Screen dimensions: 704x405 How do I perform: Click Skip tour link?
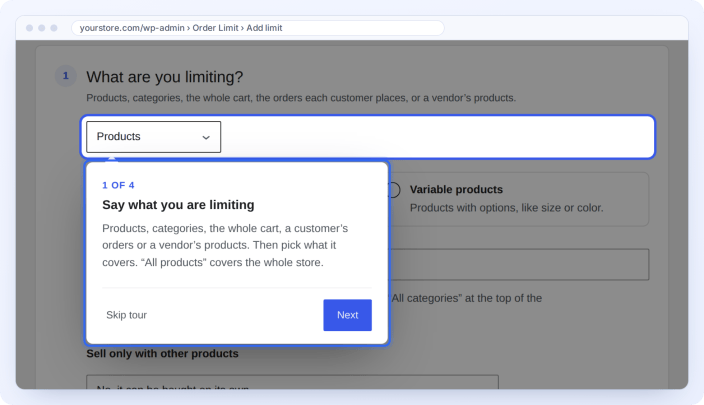(x=127, y=315)
